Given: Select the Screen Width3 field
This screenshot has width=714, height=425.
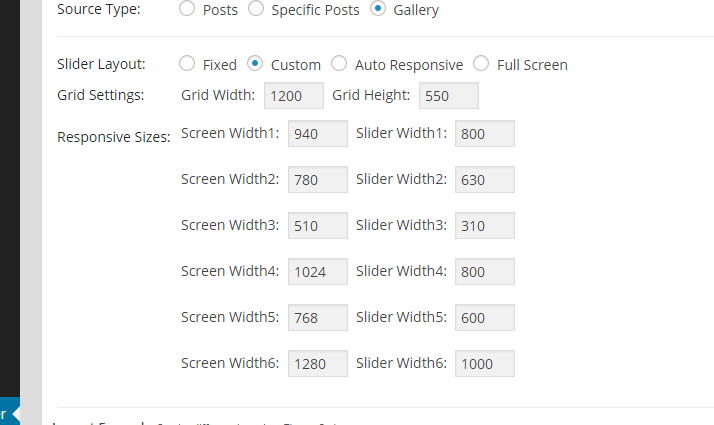Looking at the screenshot, I should pos(317,226).
